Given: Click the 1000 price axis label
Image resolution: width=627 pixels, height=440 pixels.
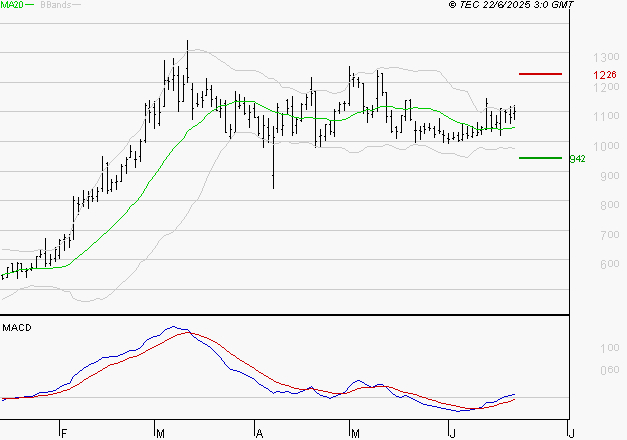Looking at the screenshot, I should [606, 146].
